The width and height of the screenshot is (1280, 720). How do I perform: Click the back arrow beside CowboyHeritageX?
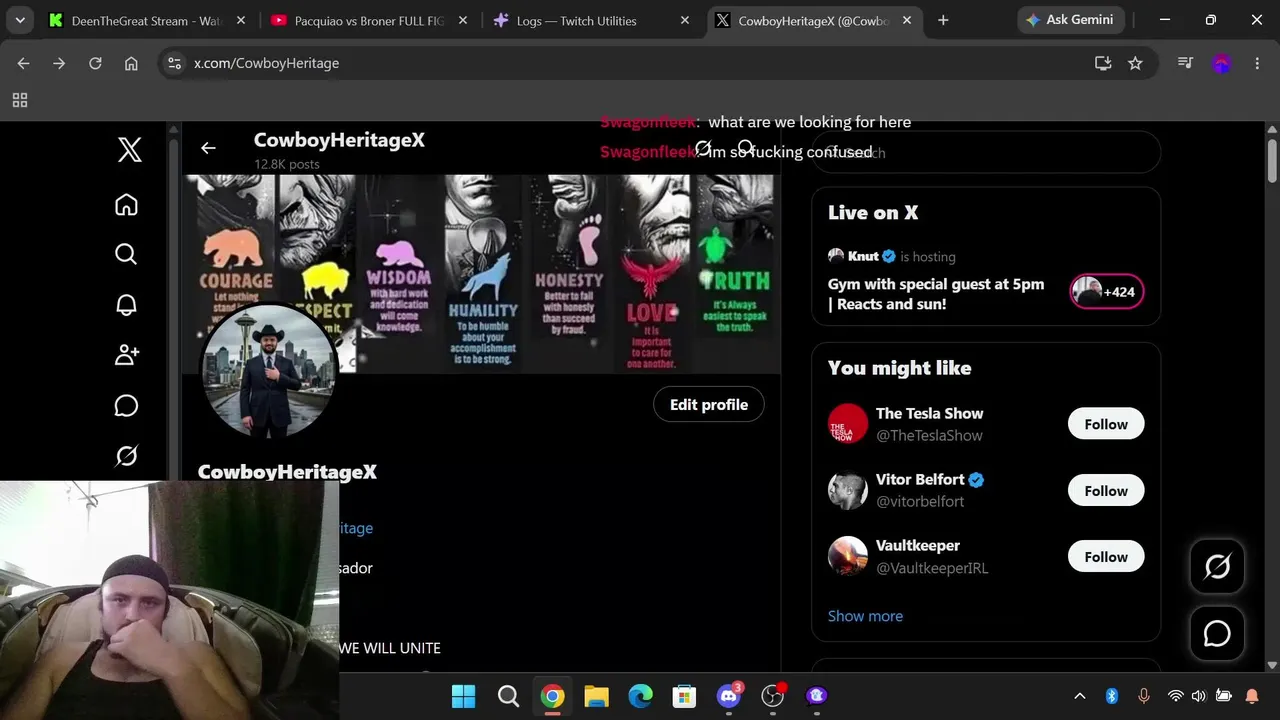pyautogui.click(x=208, y=148)
